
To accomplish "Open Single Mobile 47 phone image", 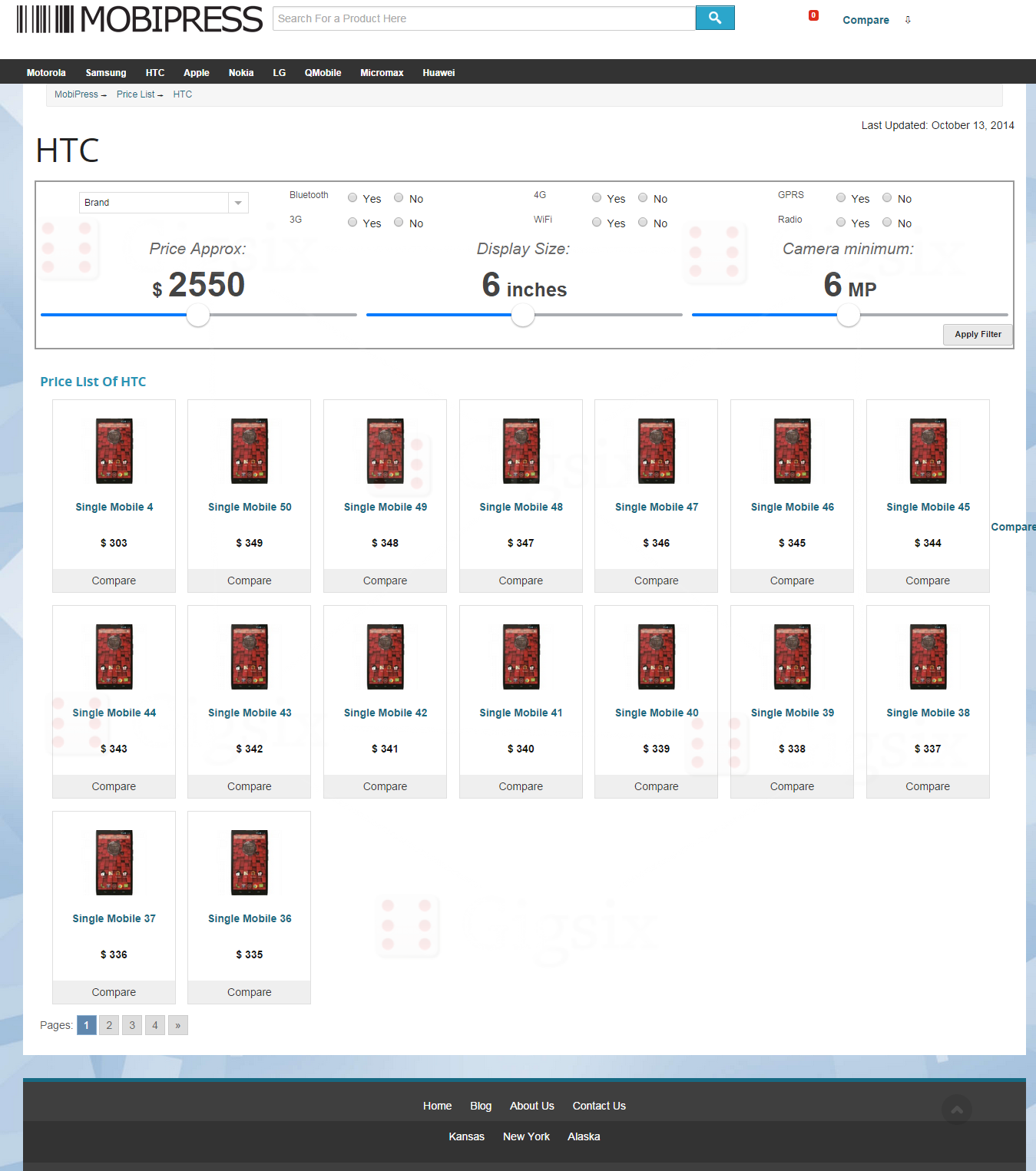I will (656, 451).
